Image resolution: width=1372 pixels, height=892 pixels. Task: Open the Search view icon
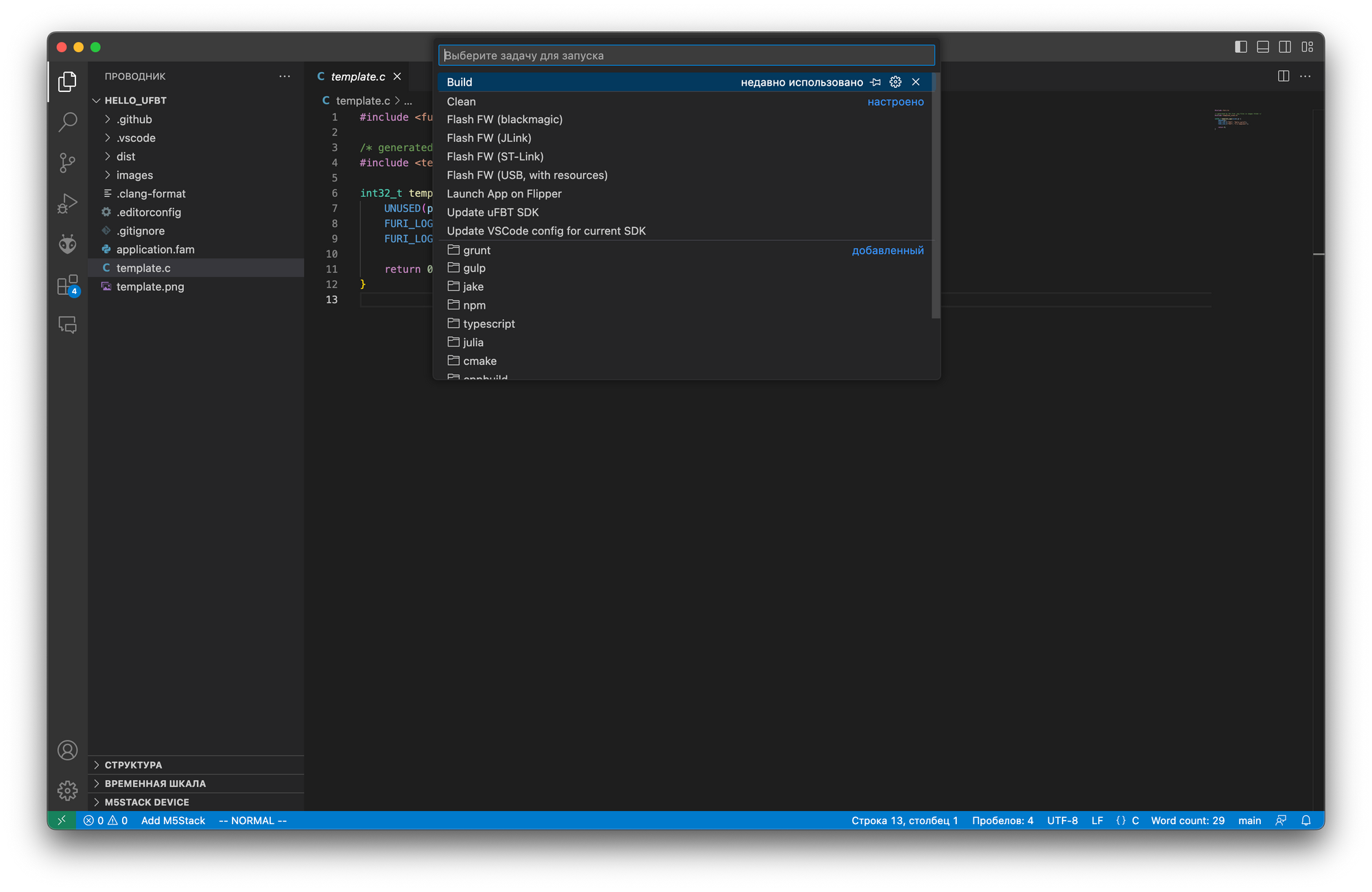pos(67,122)
